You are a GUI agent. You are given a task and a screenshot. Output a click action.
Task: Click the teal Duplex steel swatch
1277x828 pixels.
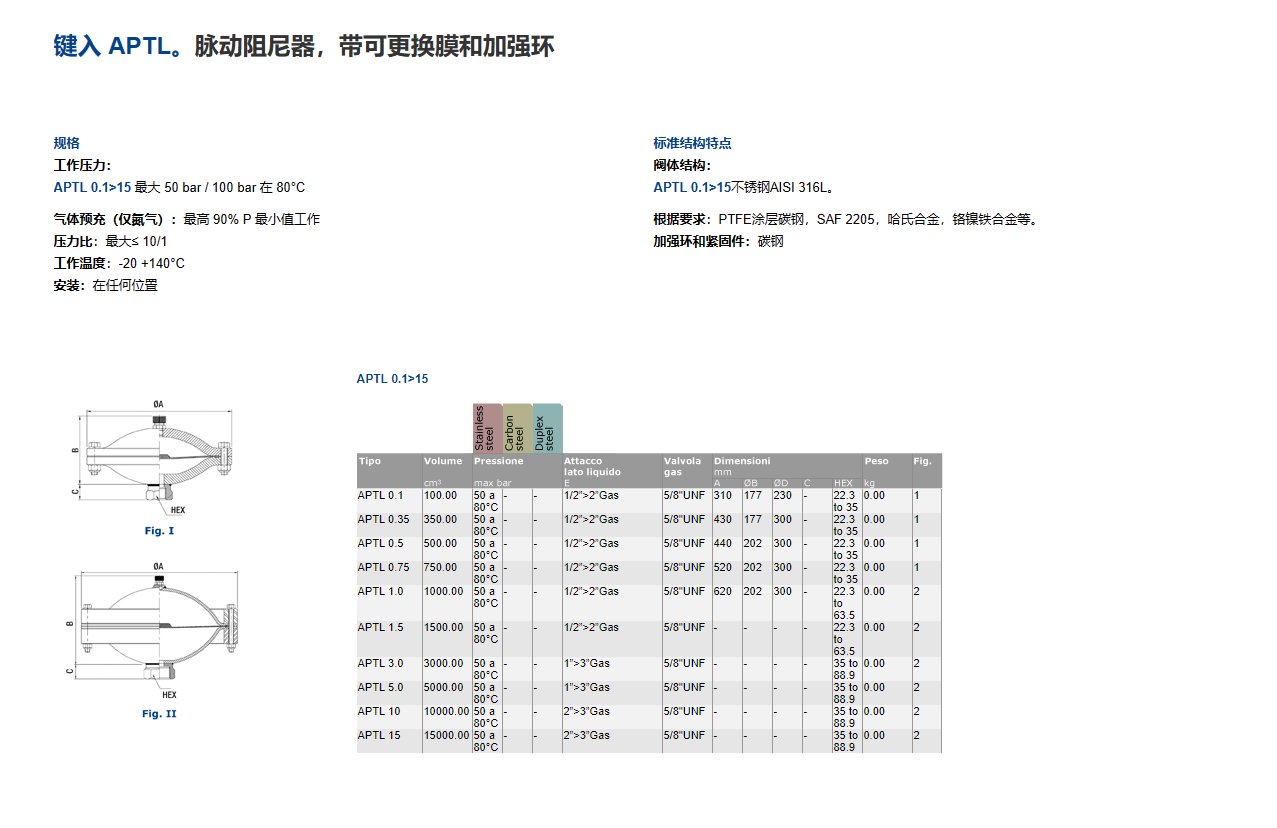pos(548,428)
